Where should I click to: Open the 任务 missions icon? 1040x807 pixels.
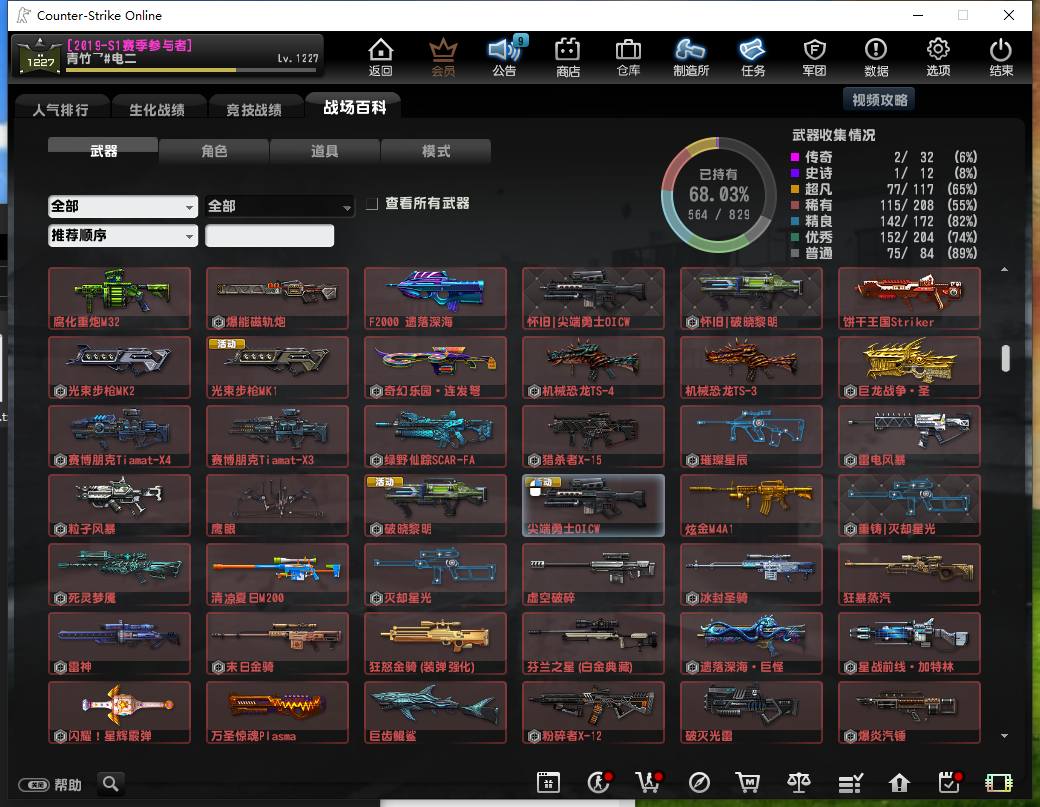753,57
